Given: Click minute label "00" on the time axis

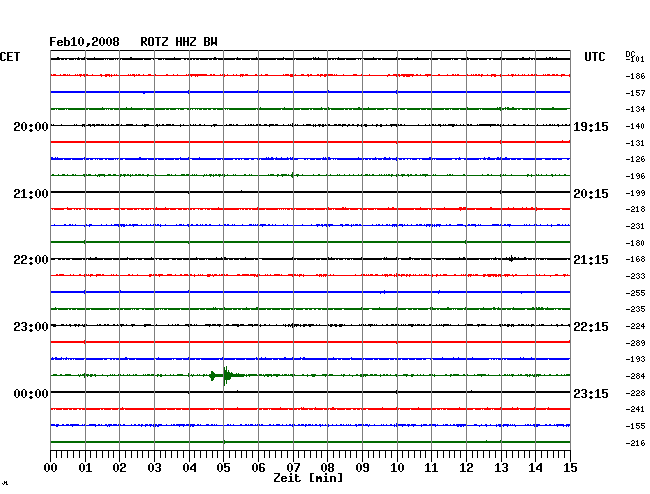Looking at the screenshot, I should pos(51,468).
